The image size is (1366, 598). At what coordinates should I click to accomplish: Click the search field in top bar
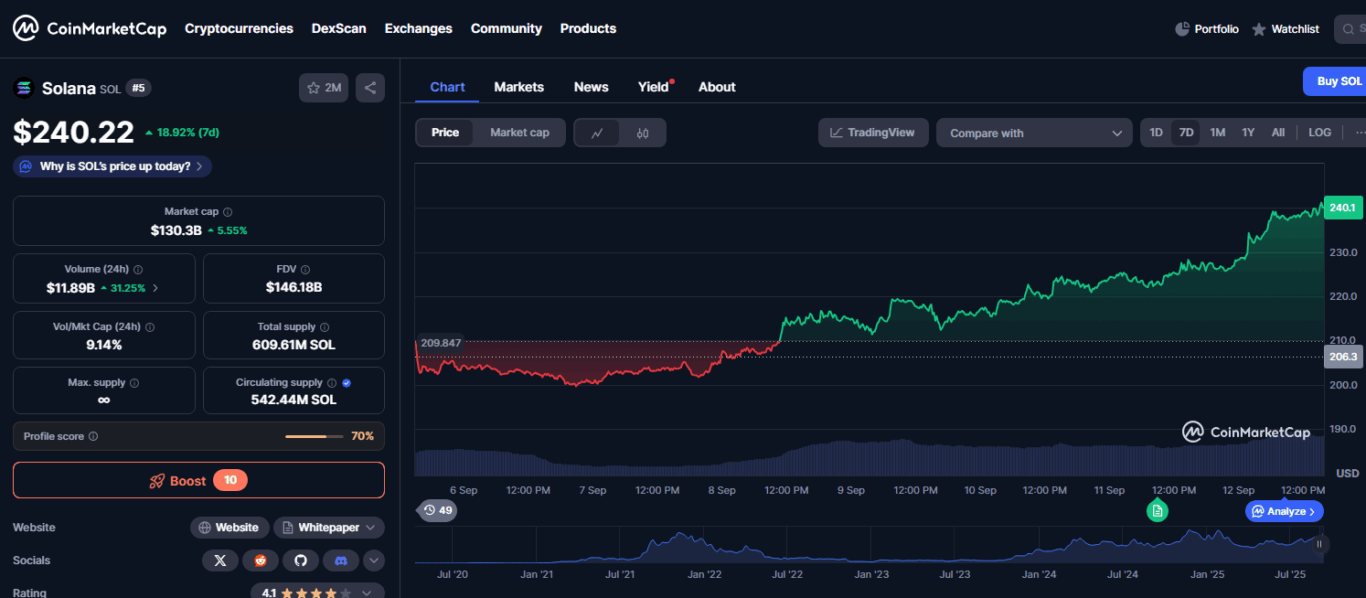point(1350,29)
